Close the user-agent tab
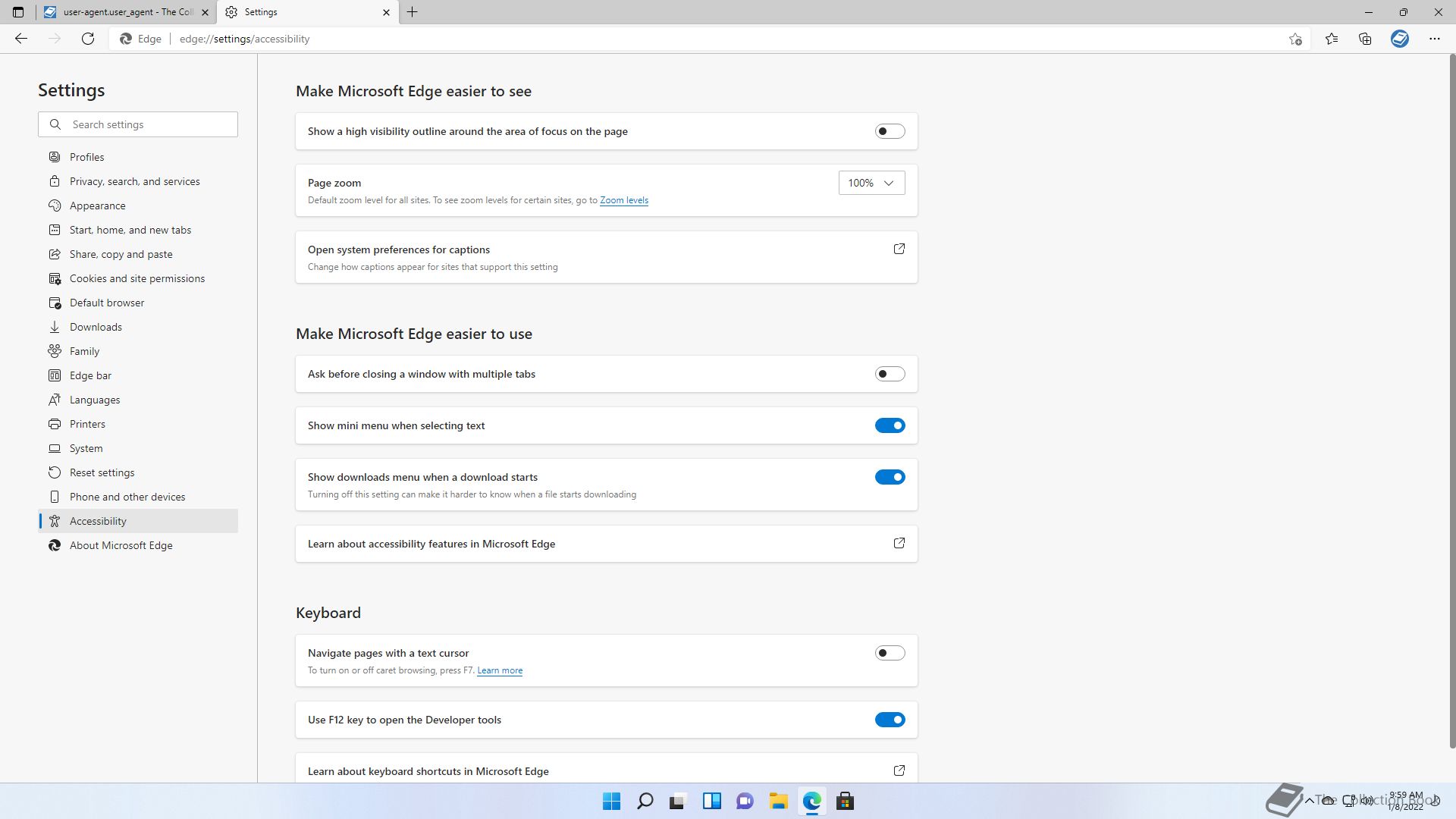 click(x=205, y=12)
